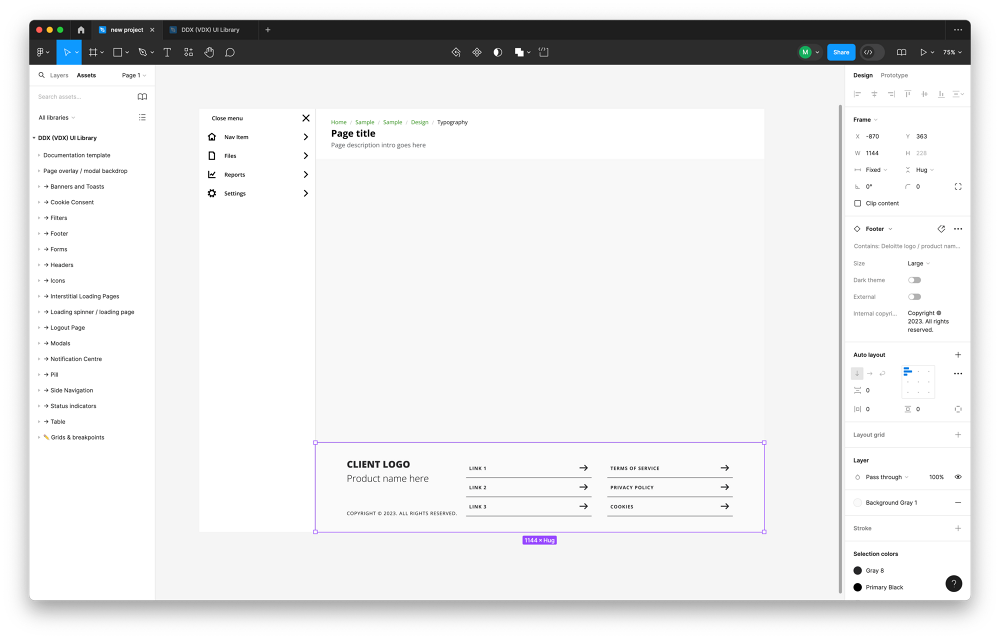
Task: Click the create component icon
Action: tap(477, 52)
